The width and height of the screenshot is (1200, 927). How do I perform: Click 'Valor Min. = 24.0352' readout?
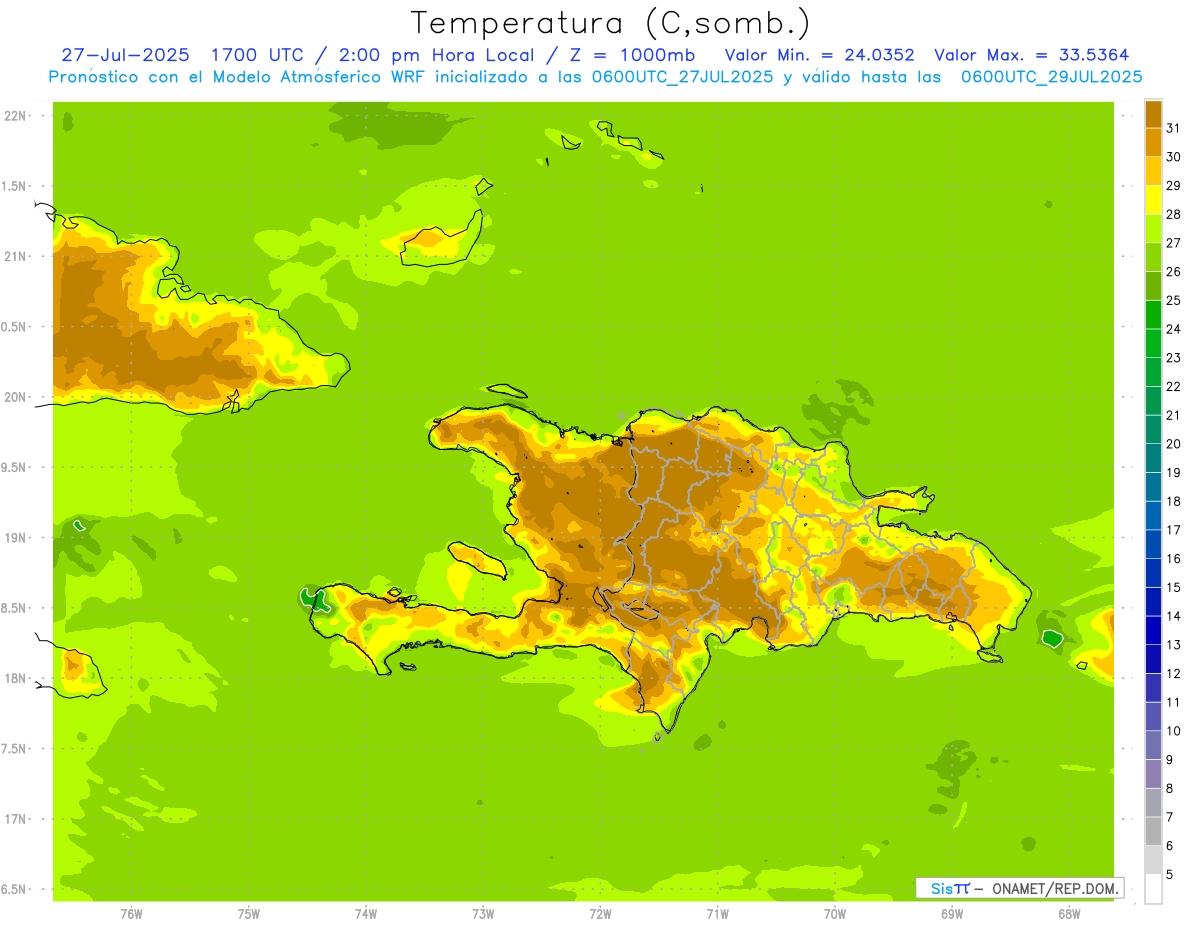pos(820,55)
